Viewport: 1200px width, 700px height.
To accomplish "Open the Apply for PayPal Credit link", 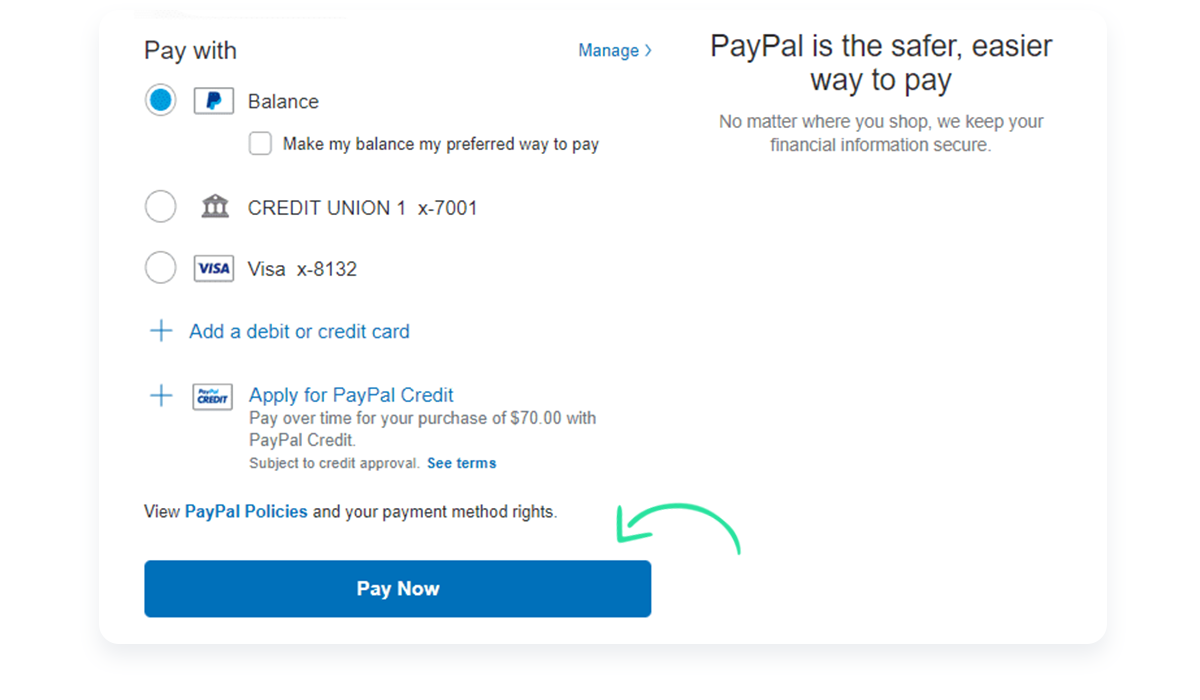I will 351,395.
